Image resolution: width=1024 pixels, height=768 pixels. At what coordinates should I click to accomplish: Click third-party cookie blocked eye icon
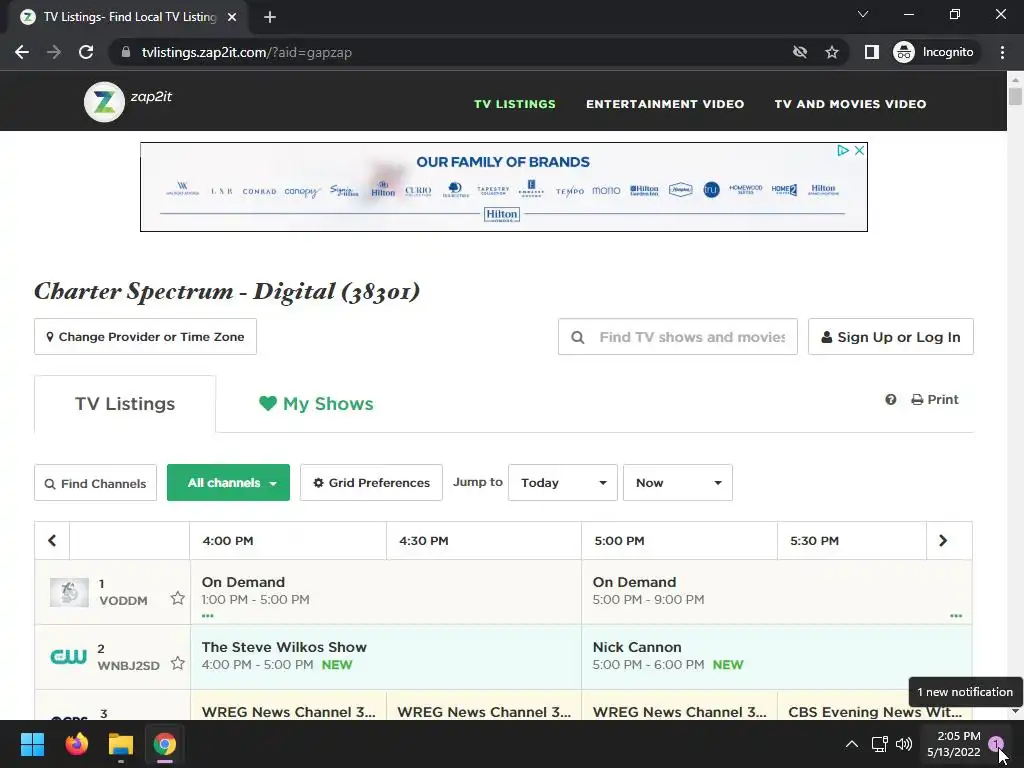tap(799, 52)
